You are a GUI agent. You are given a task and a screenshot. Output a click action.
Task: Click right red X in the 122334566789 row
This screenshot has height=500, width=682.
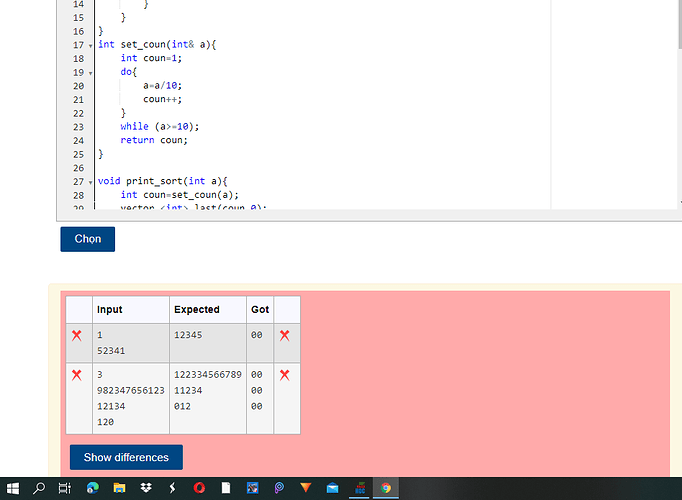click(284, 375)
